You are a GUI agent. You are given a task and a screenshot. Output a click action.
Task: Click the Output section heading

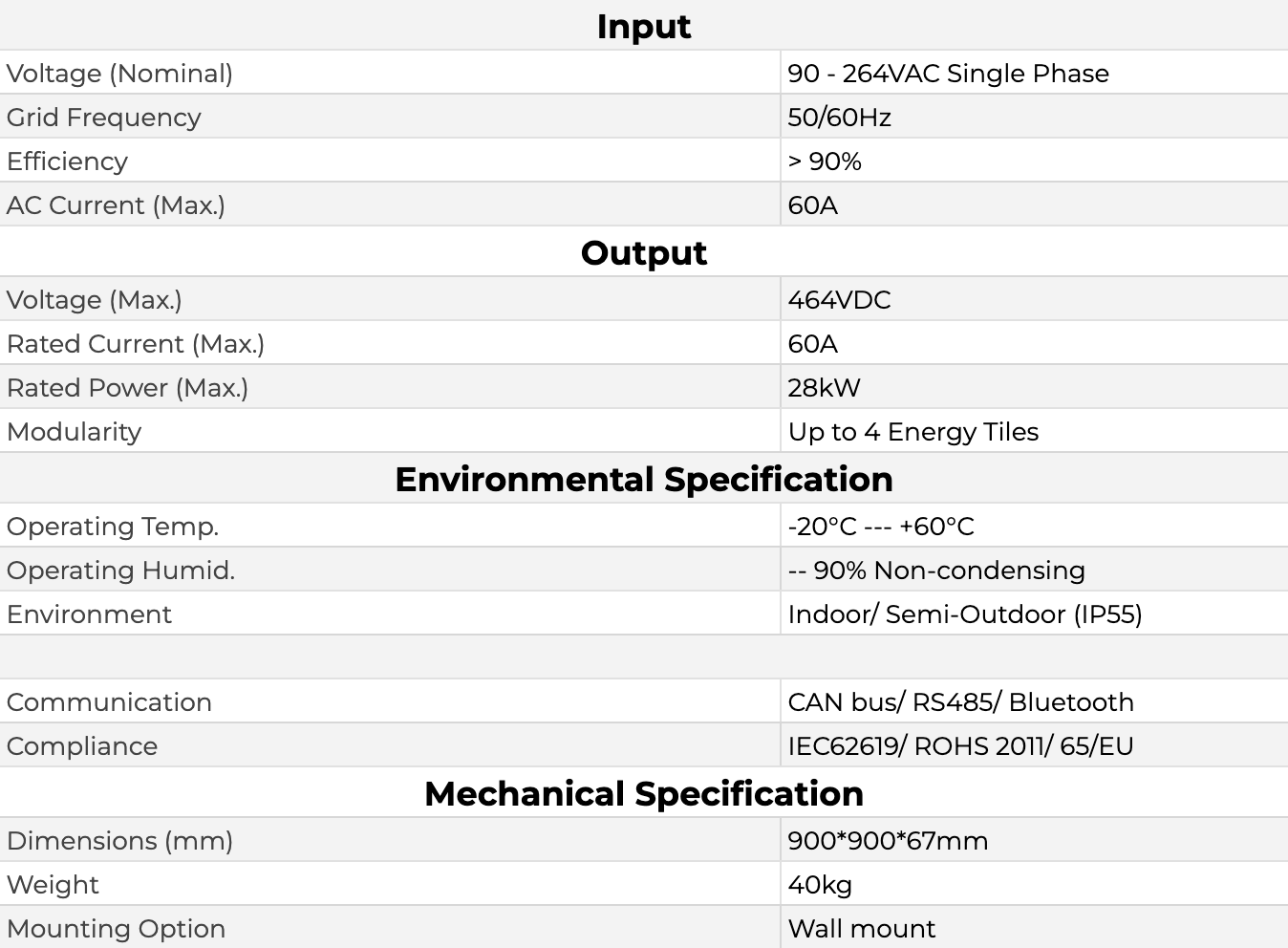(643, 253)
